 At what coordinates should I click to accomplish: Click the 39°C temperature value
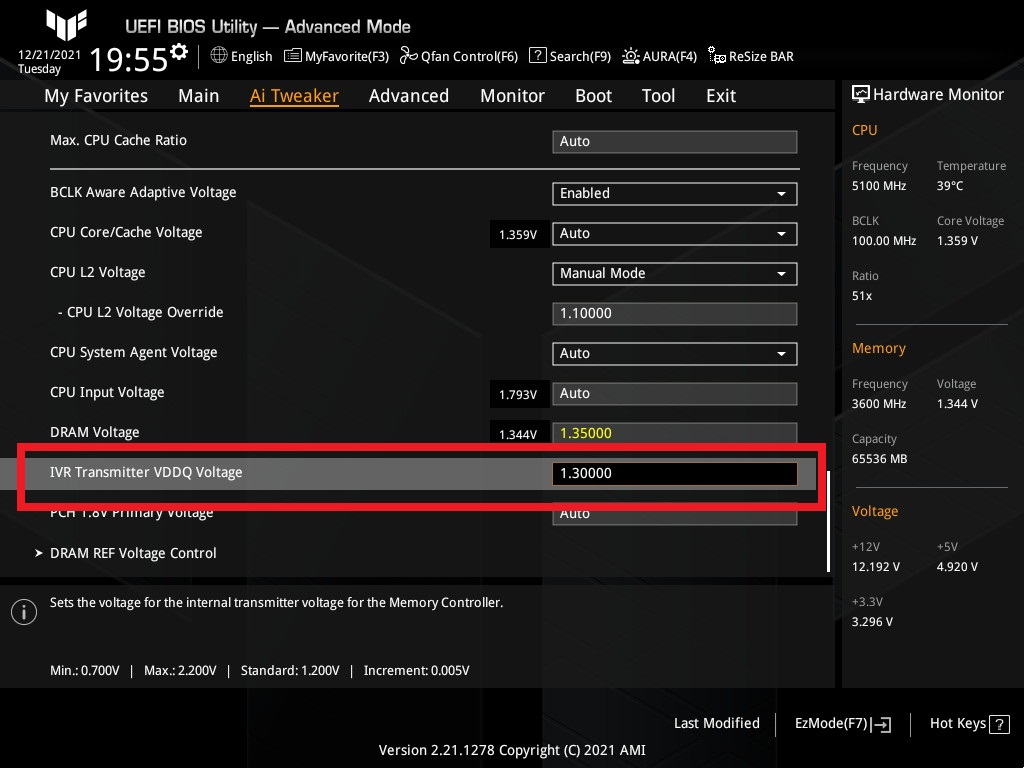coord(950,185)
